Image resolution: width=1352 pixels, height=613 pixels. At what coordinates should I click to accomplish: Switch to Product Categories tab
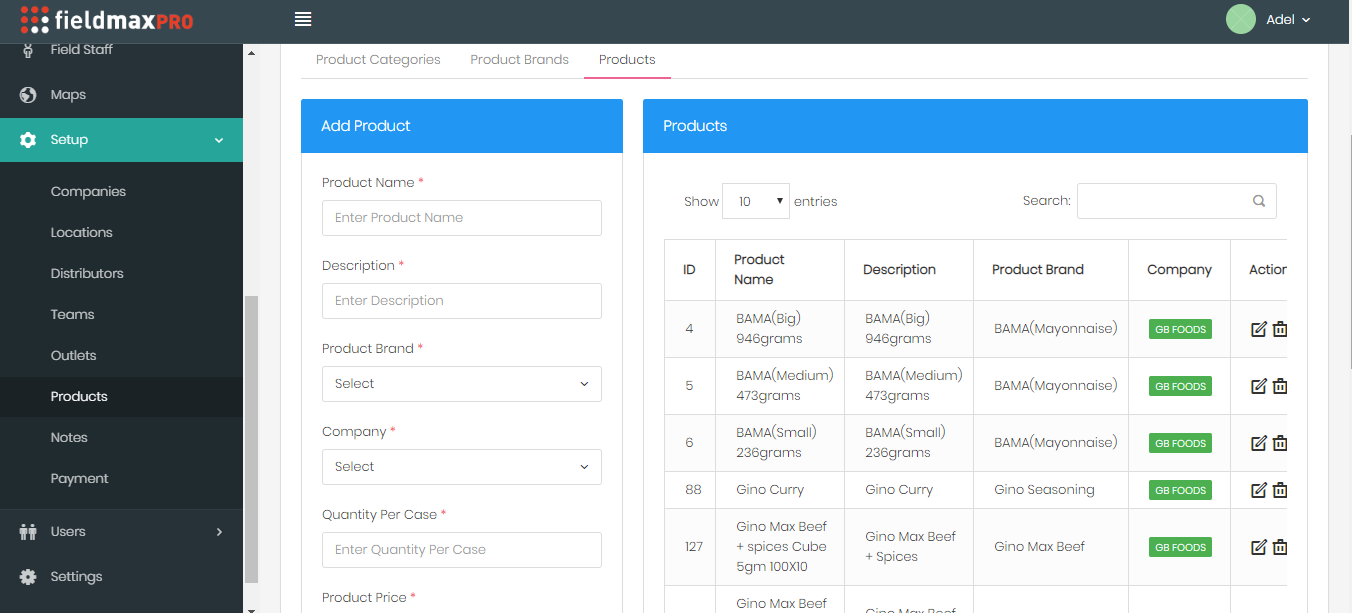[378, 60]
